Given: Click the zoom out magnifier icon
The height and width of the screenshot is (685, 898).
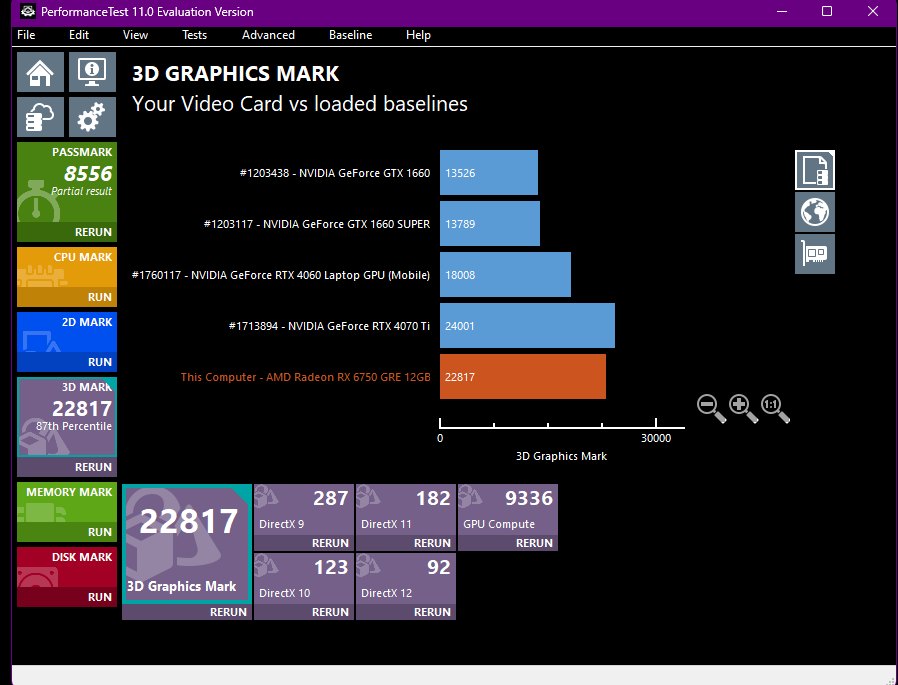Looking at the screenshot, I should pyautogui.click(x=711, y=408).
